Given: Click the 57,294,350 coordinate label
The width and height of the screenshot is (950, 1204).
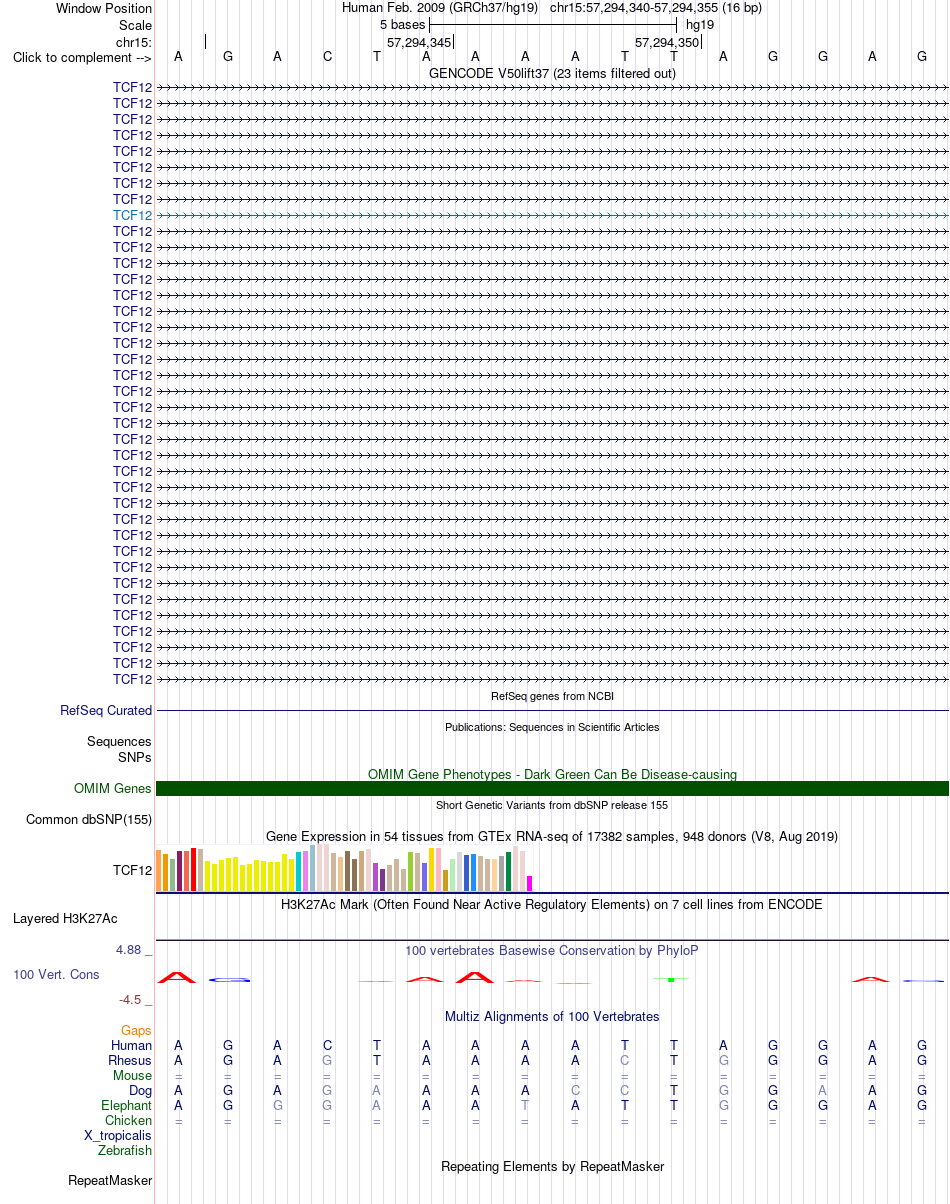Looking at the screenshot, I should point(667,42).
